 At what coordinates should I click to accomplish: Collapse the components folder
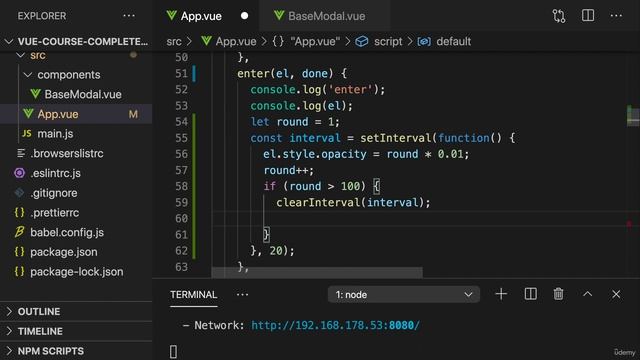click(x=76, y=75)
